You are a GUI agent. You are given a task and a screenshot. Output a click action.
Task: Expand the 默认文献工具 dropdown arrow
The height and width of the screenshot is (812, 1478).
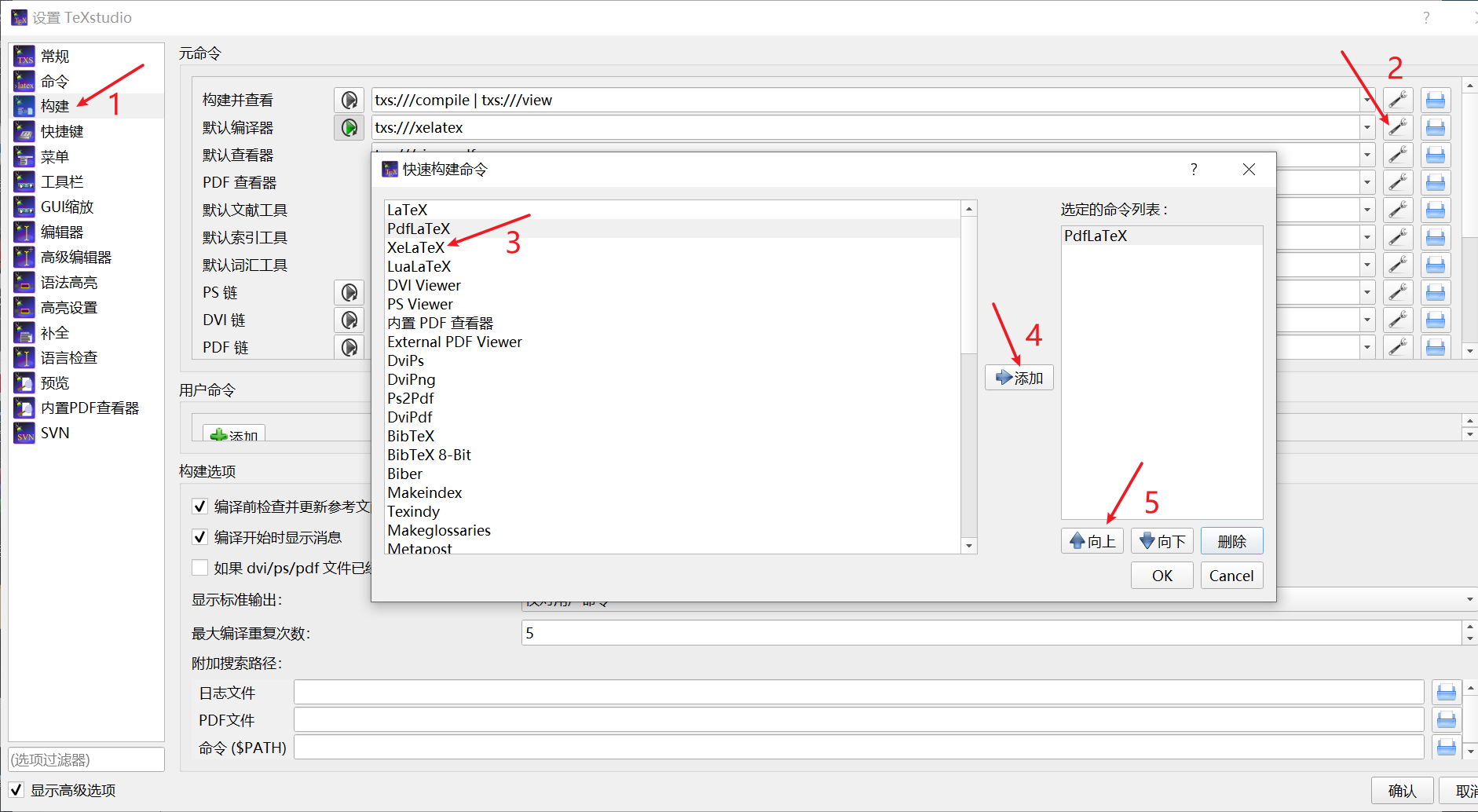[x=1367, y=210]
